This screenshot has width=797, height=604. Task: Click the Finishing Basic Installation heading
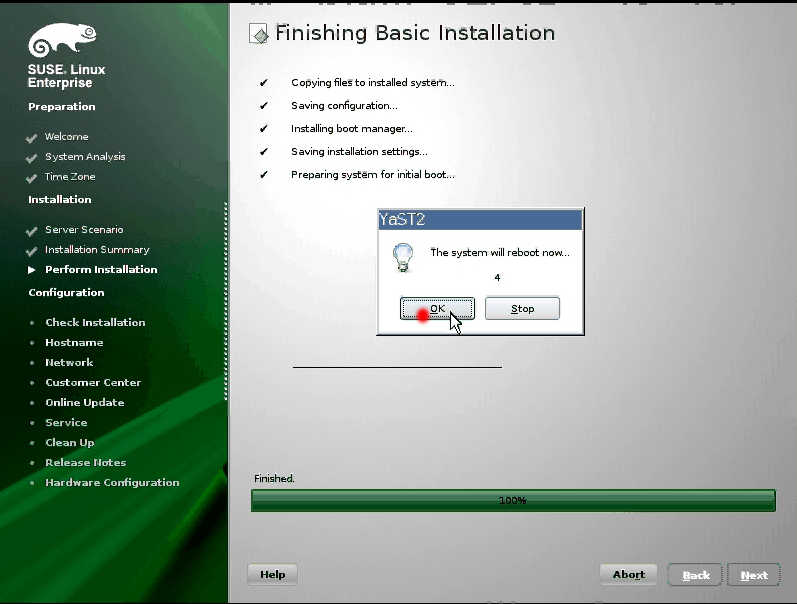[x=415, y=33]
